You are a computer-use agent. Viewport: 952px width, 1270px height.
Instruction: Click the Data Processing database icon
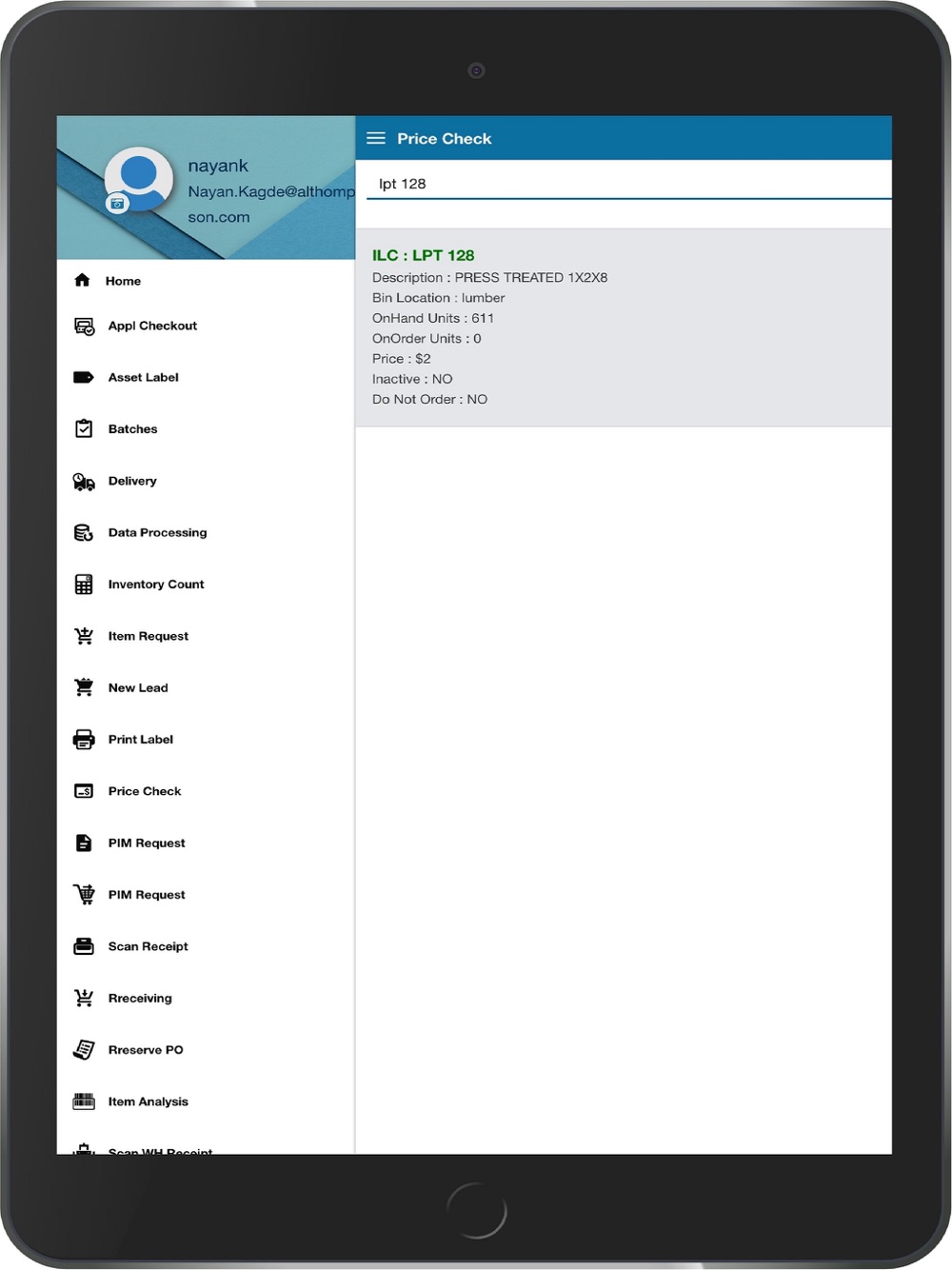(84, 533)
